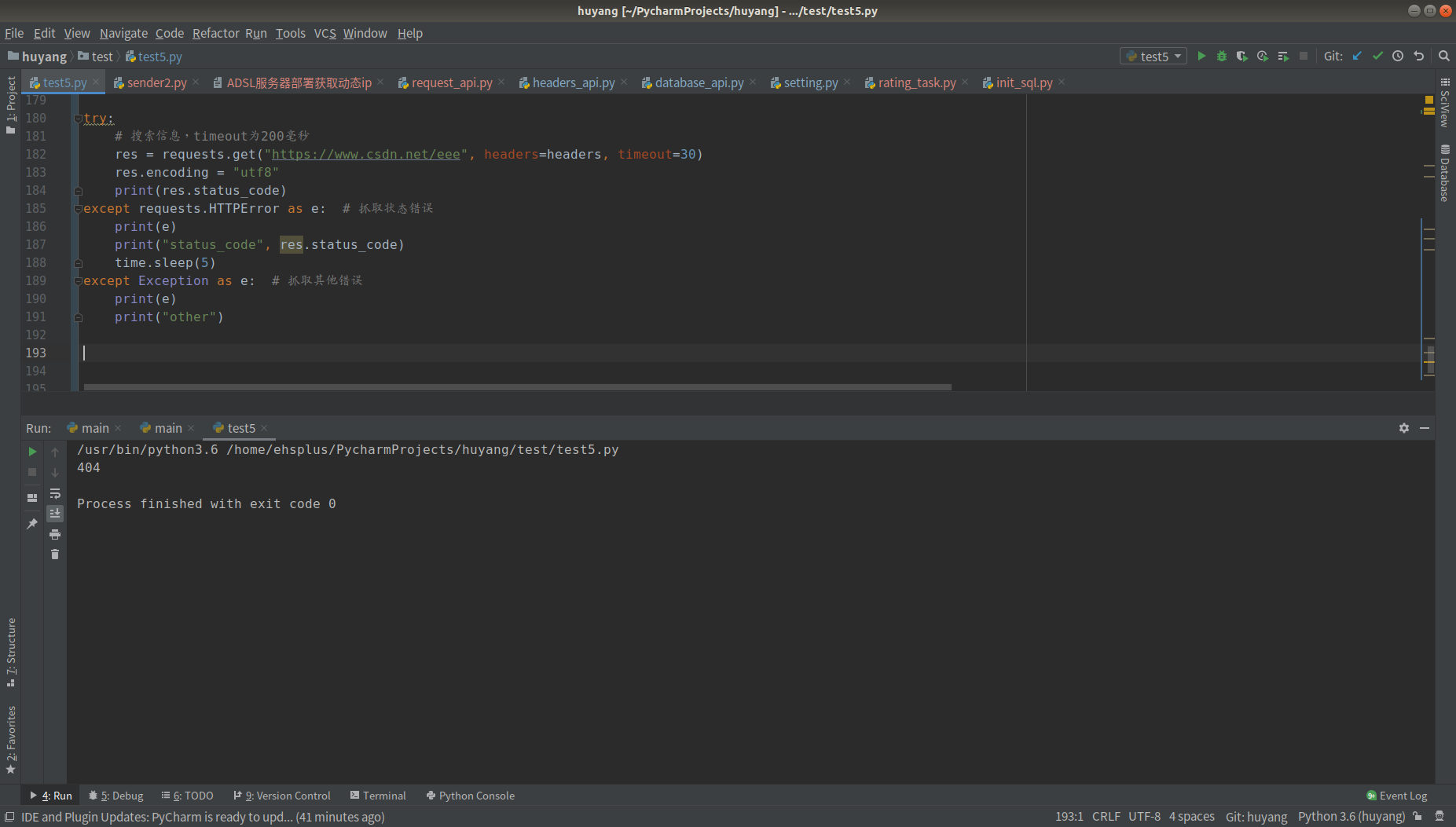
Task: Toggle soft-wrap in the Run console
Action: (55, 493)
